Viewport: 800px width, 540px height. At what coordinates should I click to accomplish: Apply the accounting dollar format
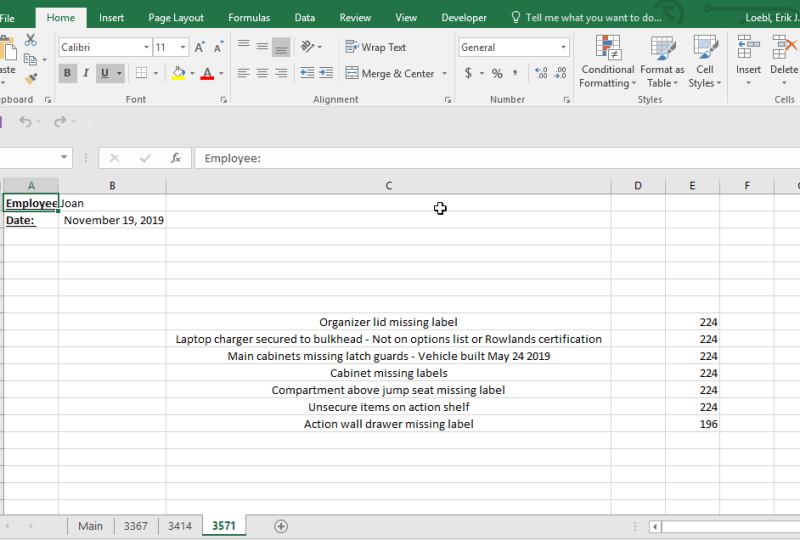click(468, 73)
